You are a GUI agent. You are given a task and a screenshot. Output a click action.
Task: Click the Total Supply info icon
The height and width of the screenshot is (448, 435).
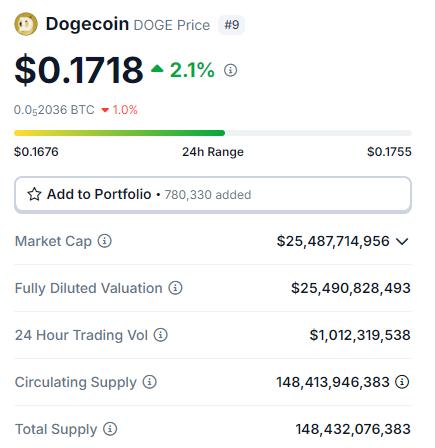click(x=110, y=429)
